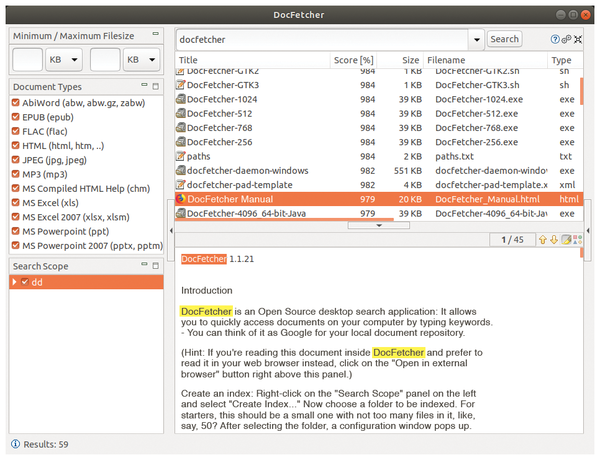The width and height of the screenshot is (600, 460).
Task: Click the minimum filesize input field
Action: [x=28, y=59]
